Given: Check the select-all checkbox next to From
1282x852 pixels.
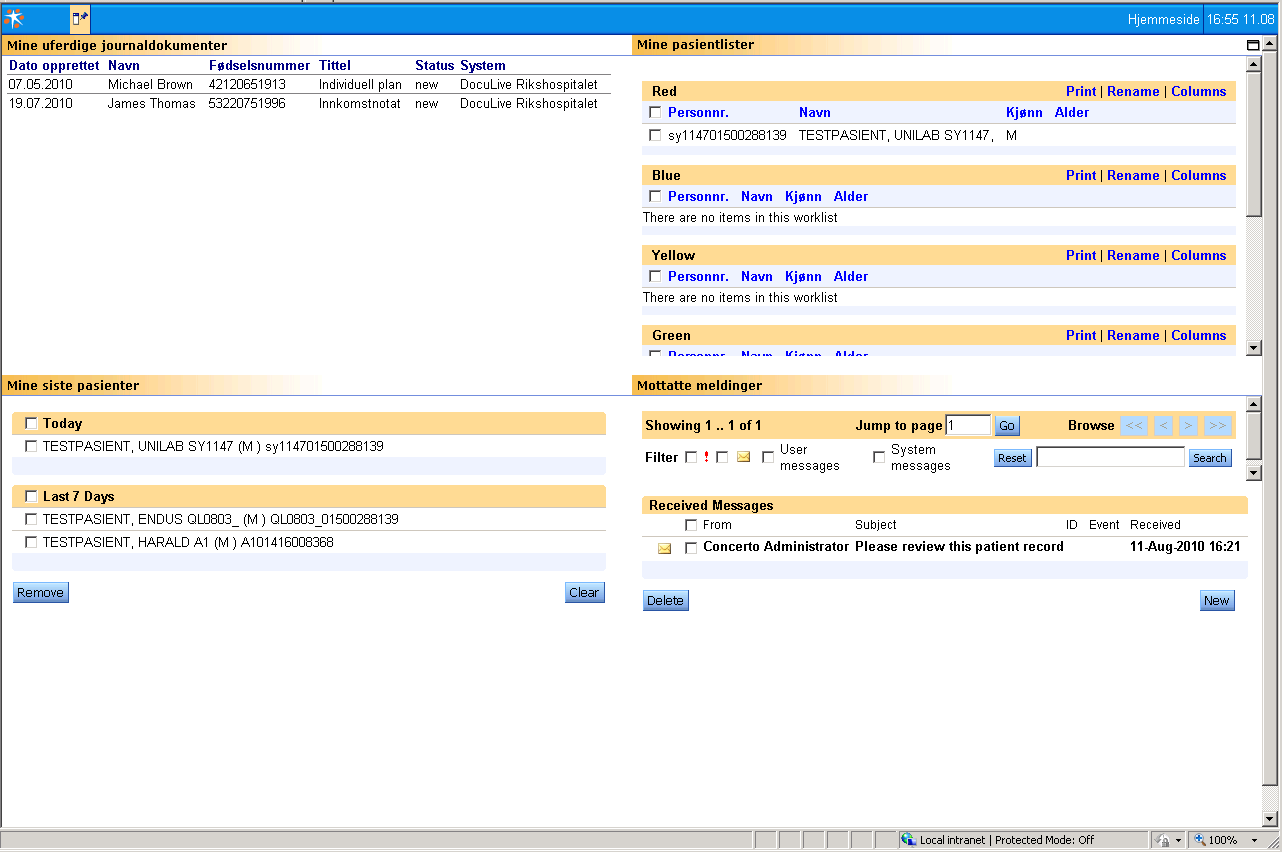Looking at the screenshot, I should click(691, 525).
